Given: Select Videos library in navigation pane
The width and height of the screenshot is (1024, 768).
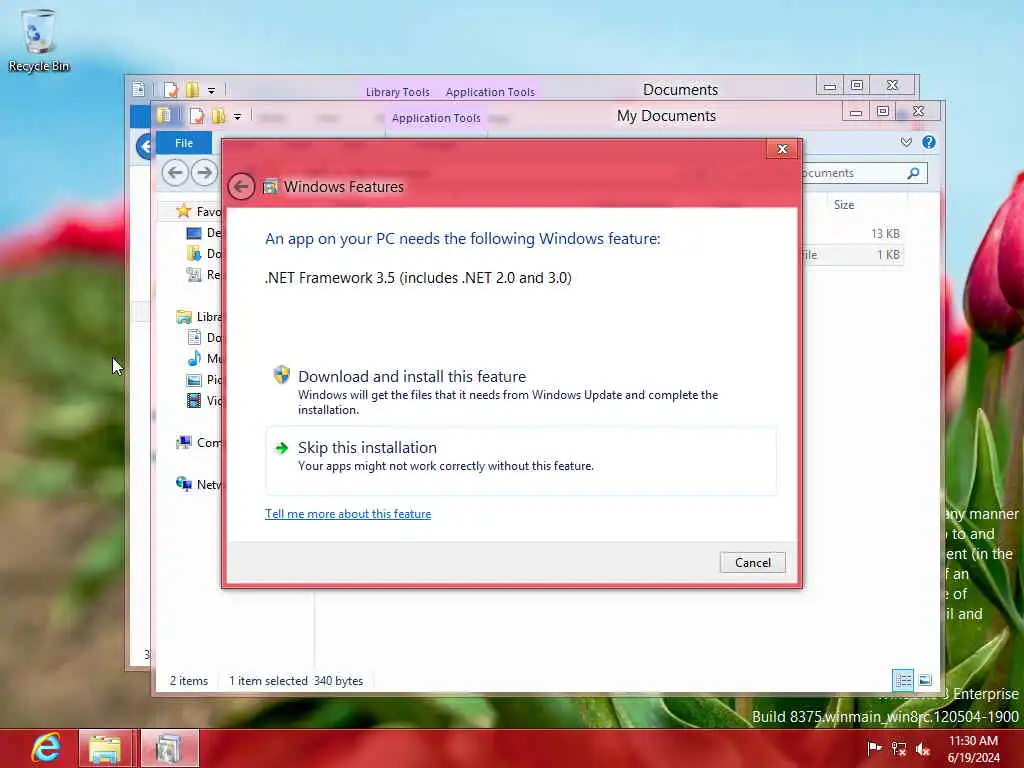Looking at the screenshot, I should [204, 400].
